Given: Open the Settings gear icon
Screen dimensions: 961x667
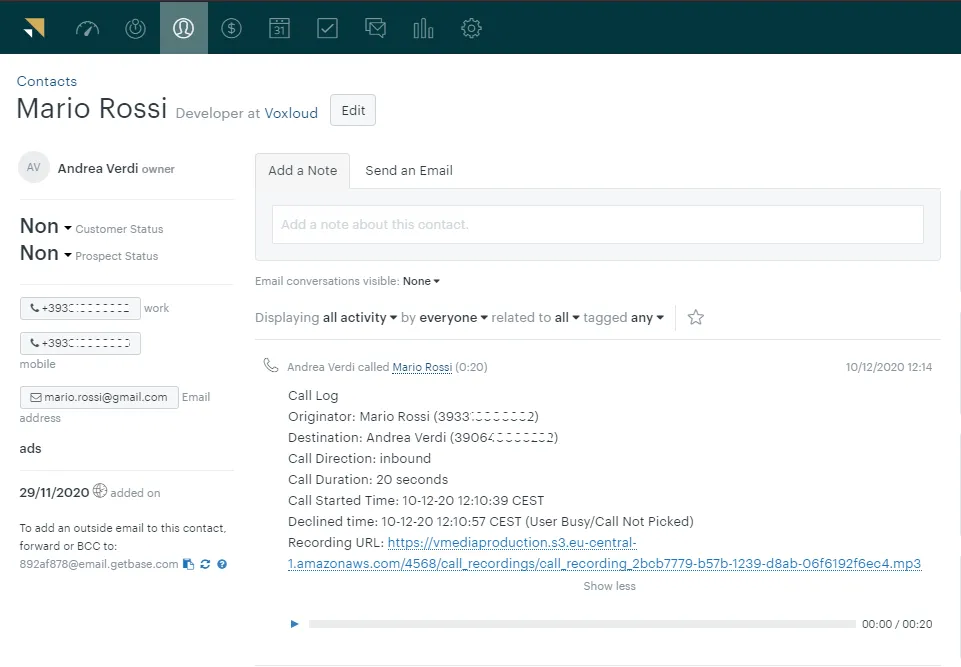Looking at the screenshot, I should click(x=471, y=28).
